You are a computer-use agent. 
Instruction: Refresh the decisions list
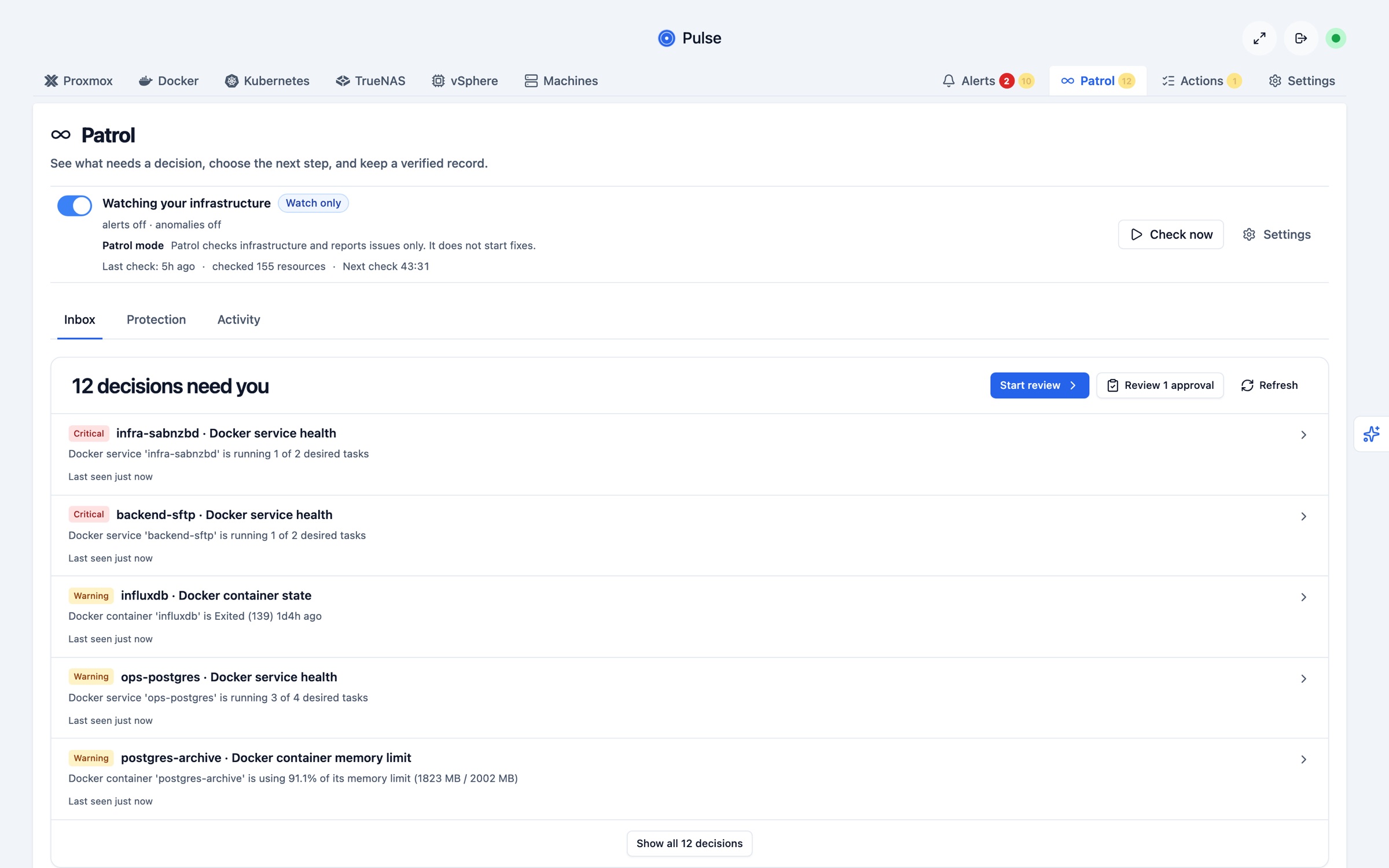tap(1270, 385)
